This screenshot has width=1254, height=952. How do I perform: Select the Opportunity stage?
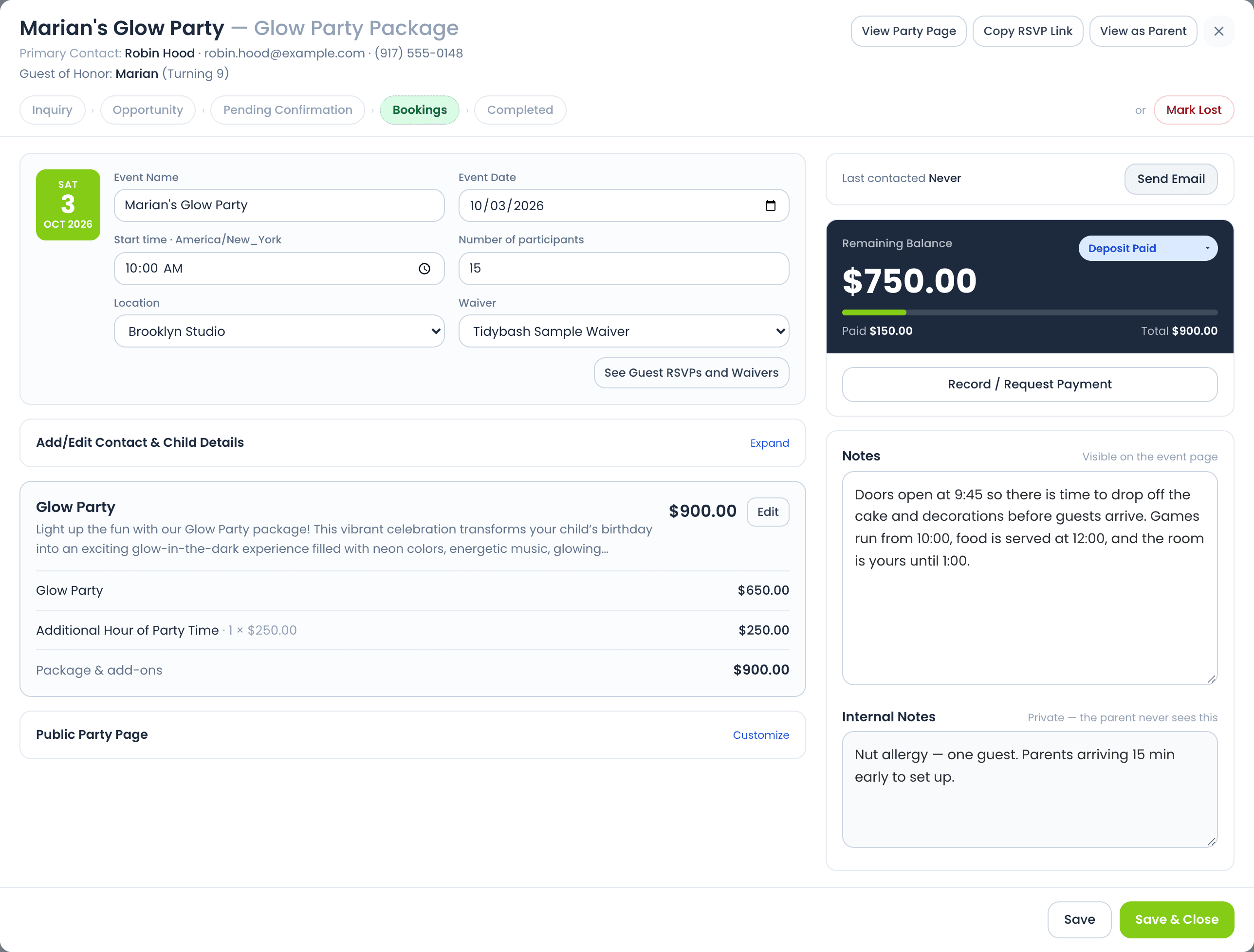click(x=148, y=110)
